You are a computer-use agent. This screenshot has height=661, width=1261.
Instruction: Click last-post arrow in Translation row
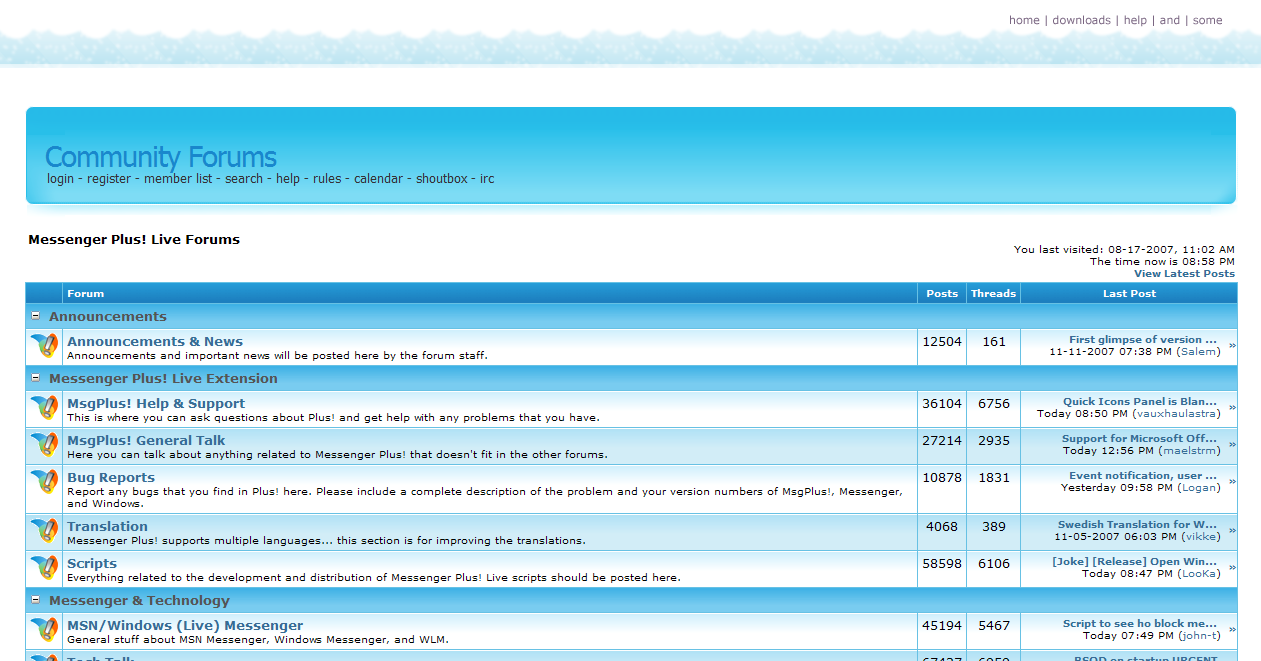tap(1232, 531)
